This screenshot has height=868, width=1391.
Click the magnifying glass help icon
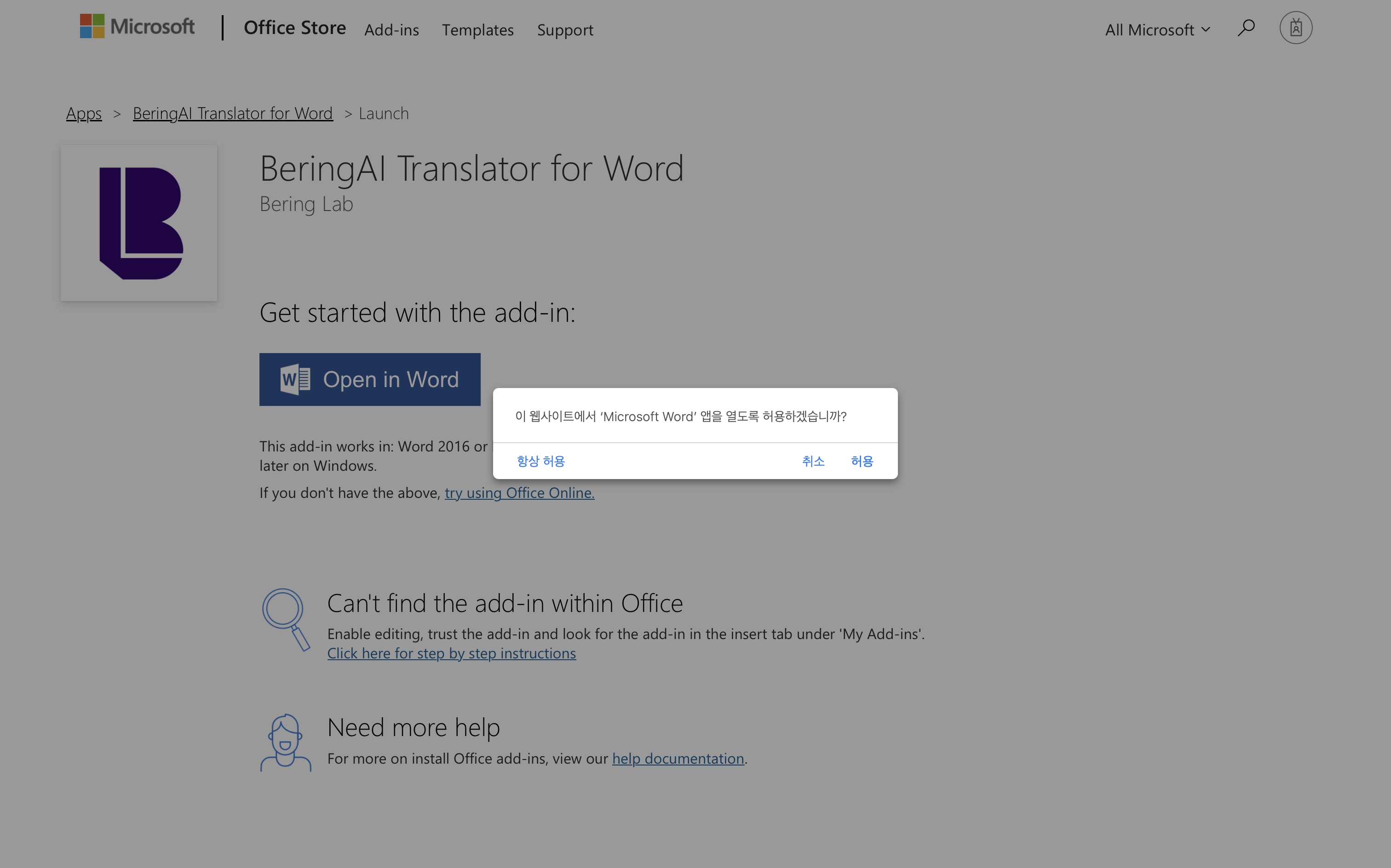(286, 619)
